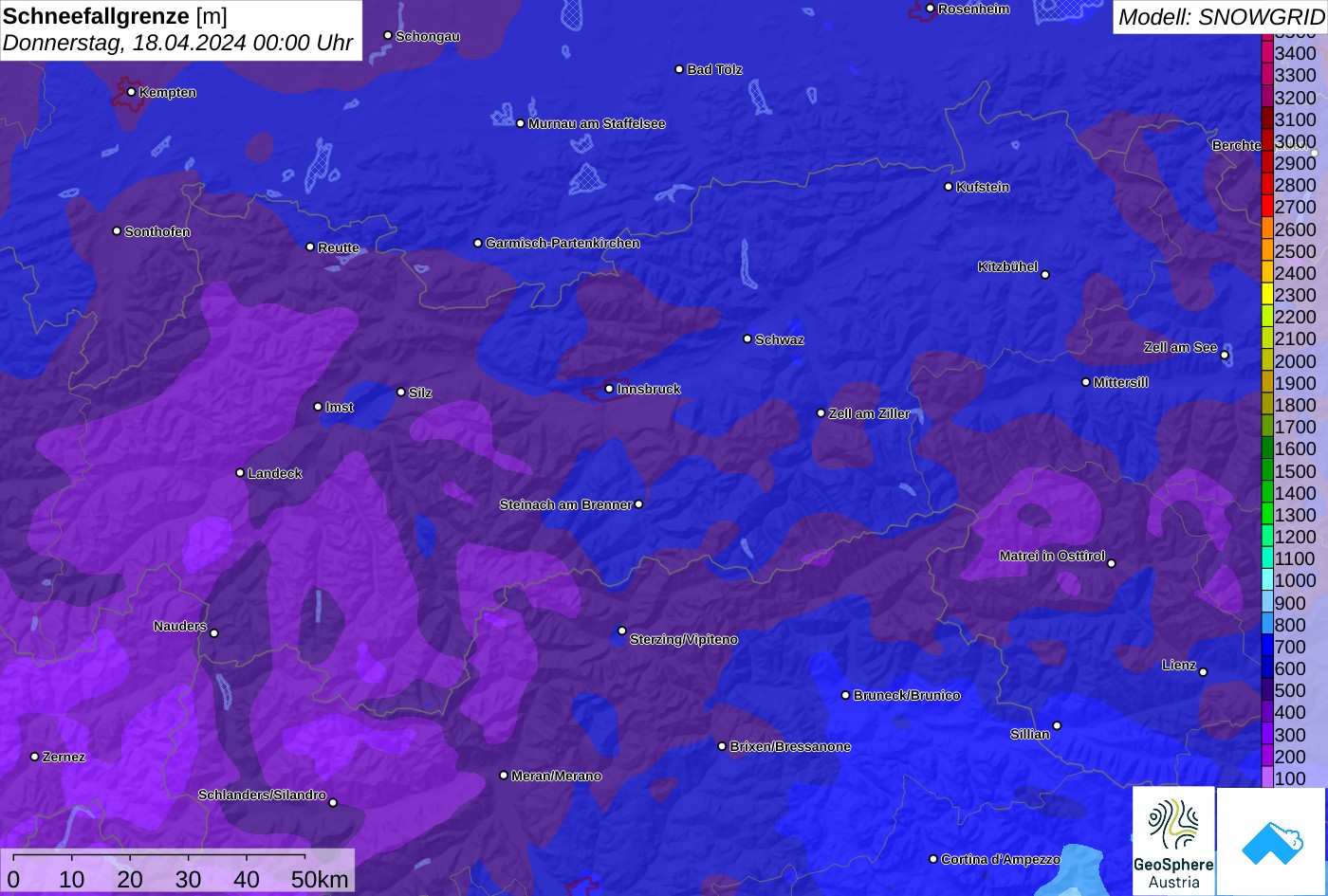The width and height of the screenshot is (1328, 896).
Task: Click the Lienz location marker
Action: tap(1203, 672)
